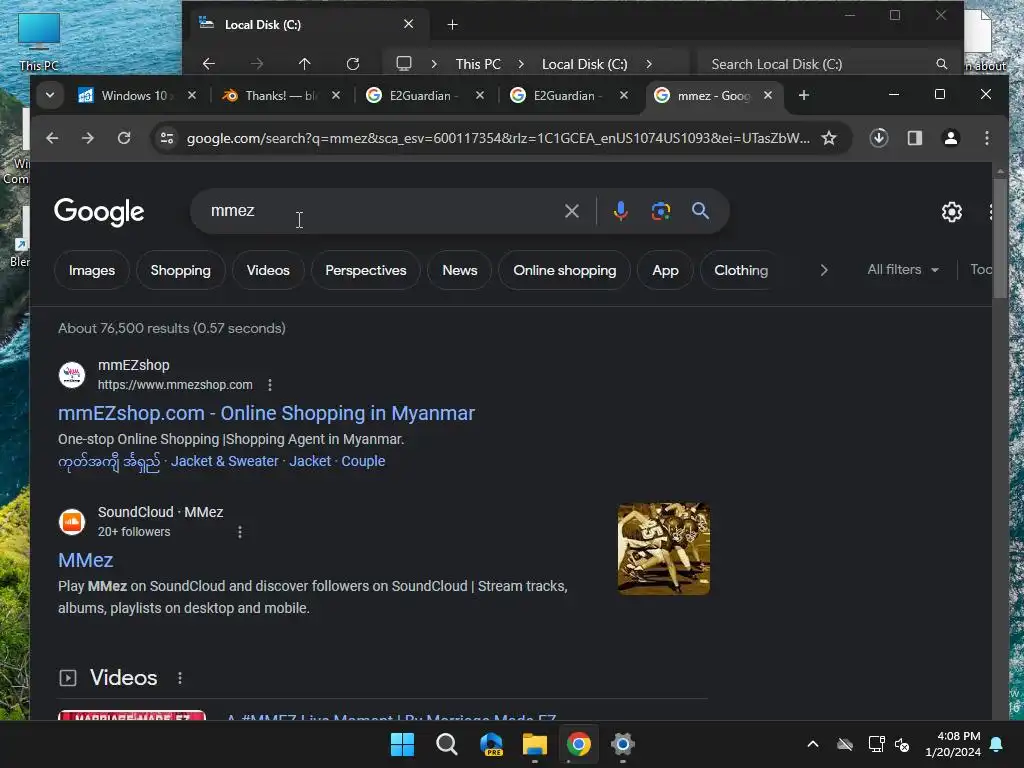Select the News filter chip
Screen dimensions: 1024x768
(459, 270)
